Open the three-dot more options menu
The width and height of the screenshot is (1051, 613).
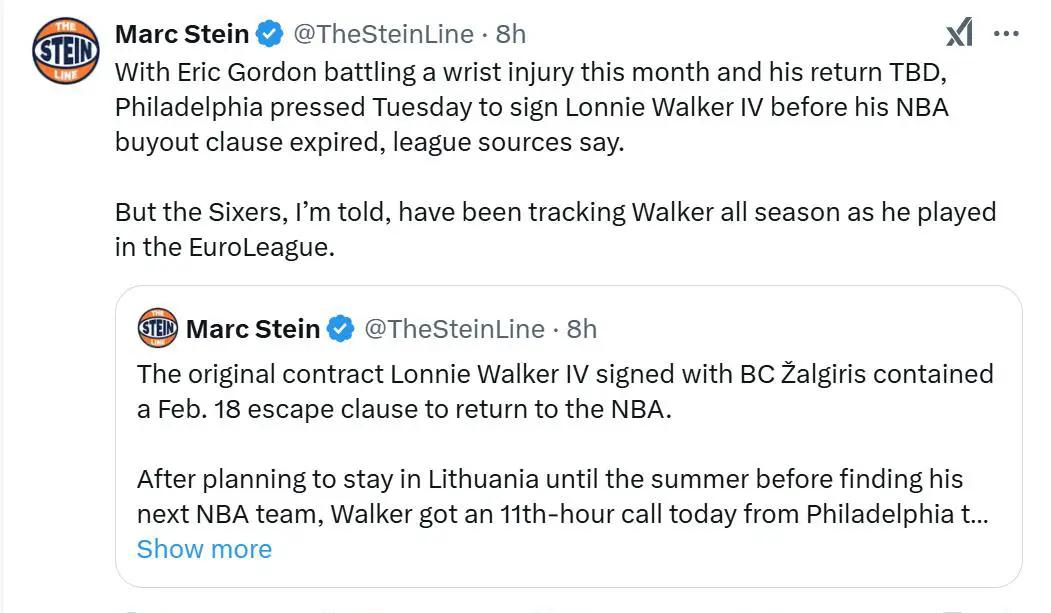(1006, 33)
